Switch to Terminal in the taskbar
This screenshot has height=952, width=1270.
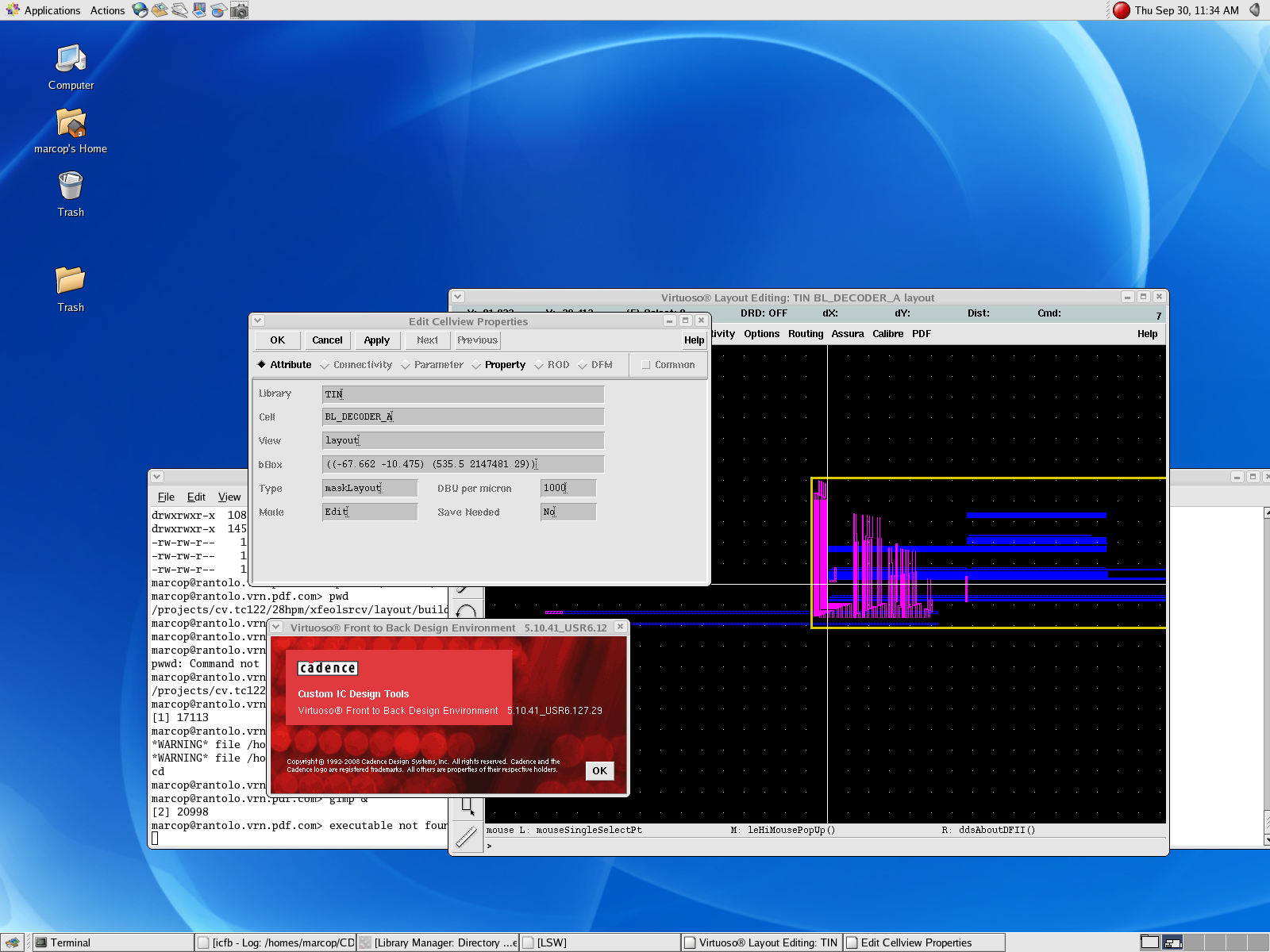point(114,942)
